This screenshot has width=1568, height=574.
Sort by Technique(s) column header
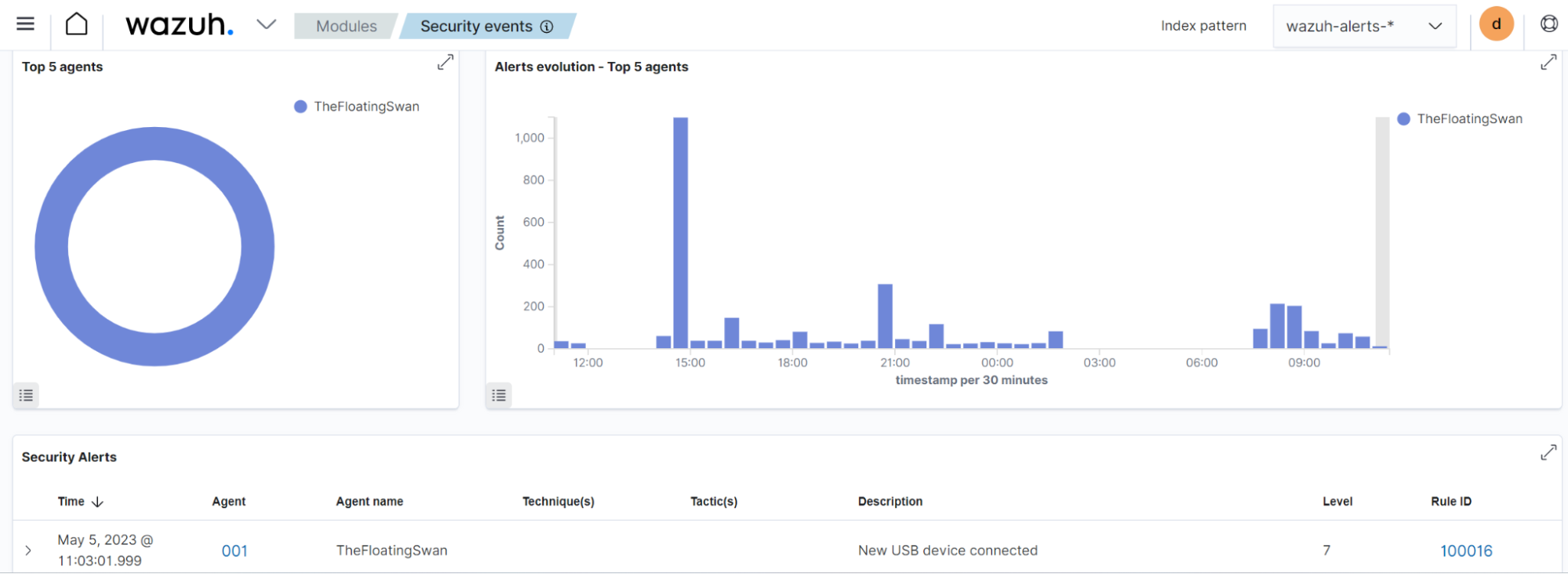point(558,502)
